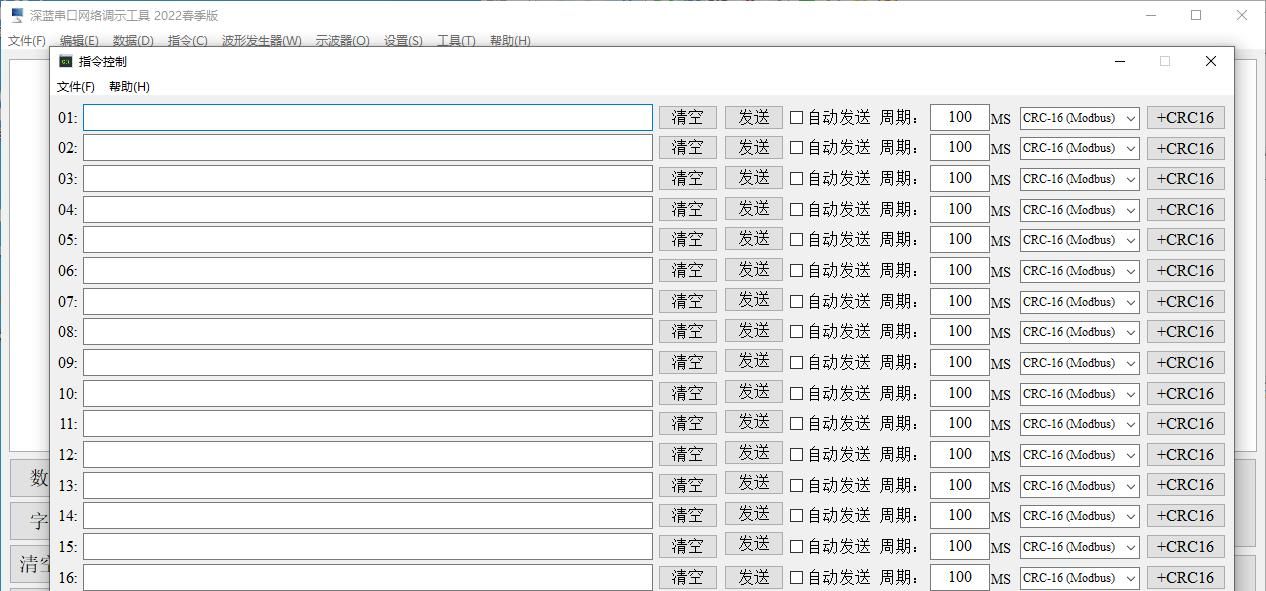Click the 指令控制 dialog title bar icon

(x=65, y=61)
